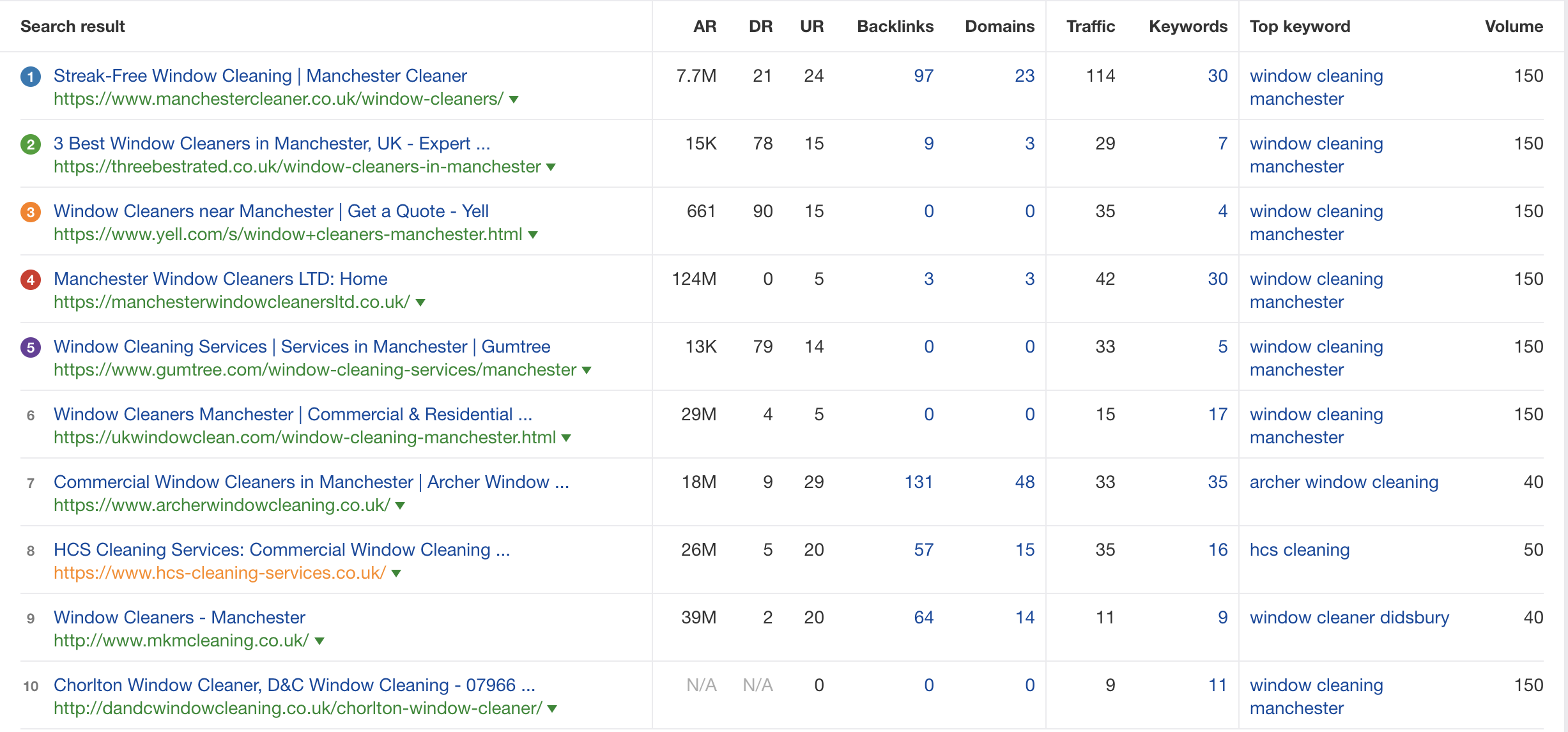Expand dropdown next to threebestrated.co.uk URL

click(x=551, y=167)
